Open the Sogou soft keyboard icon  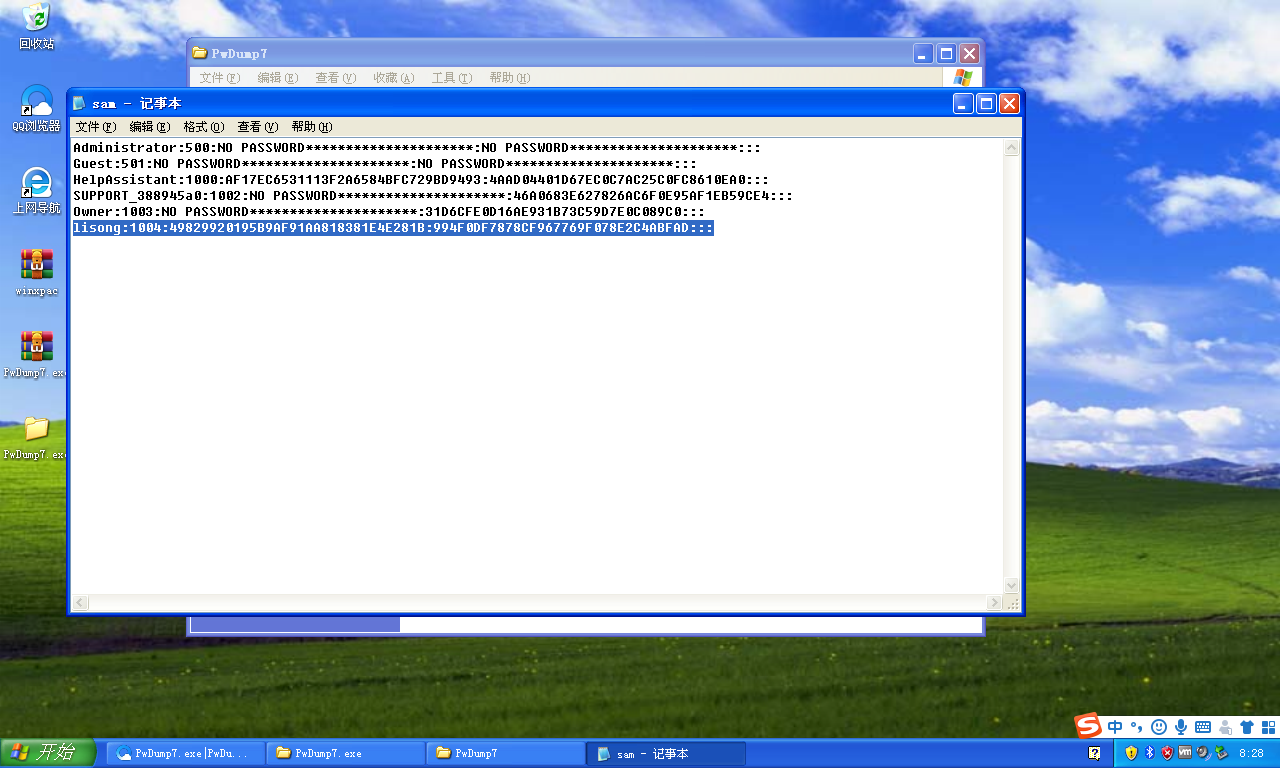[1203, 727]
